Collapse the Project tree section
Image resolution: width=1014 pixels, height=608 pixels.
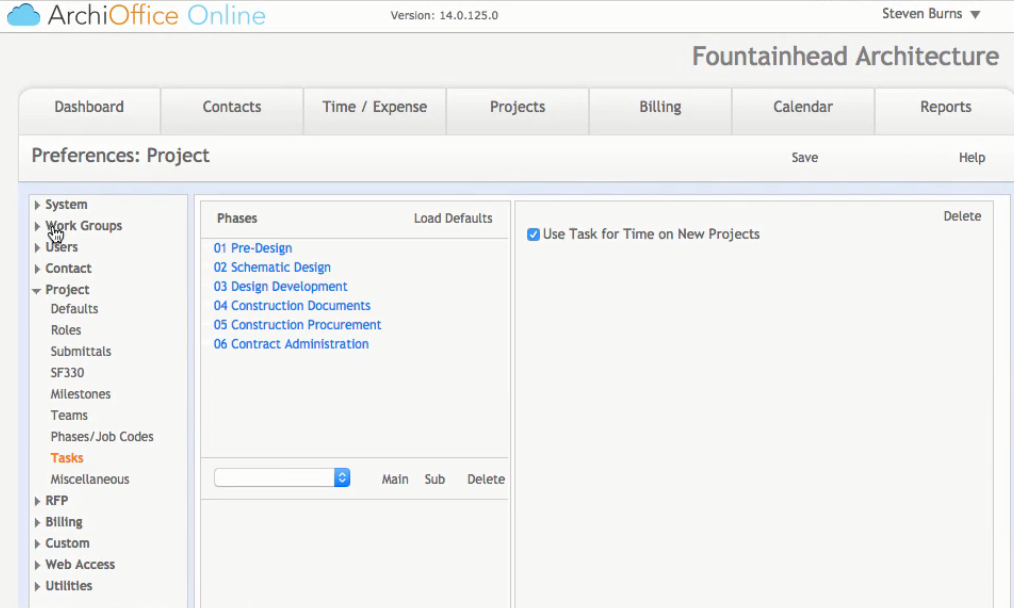[38, 290]
